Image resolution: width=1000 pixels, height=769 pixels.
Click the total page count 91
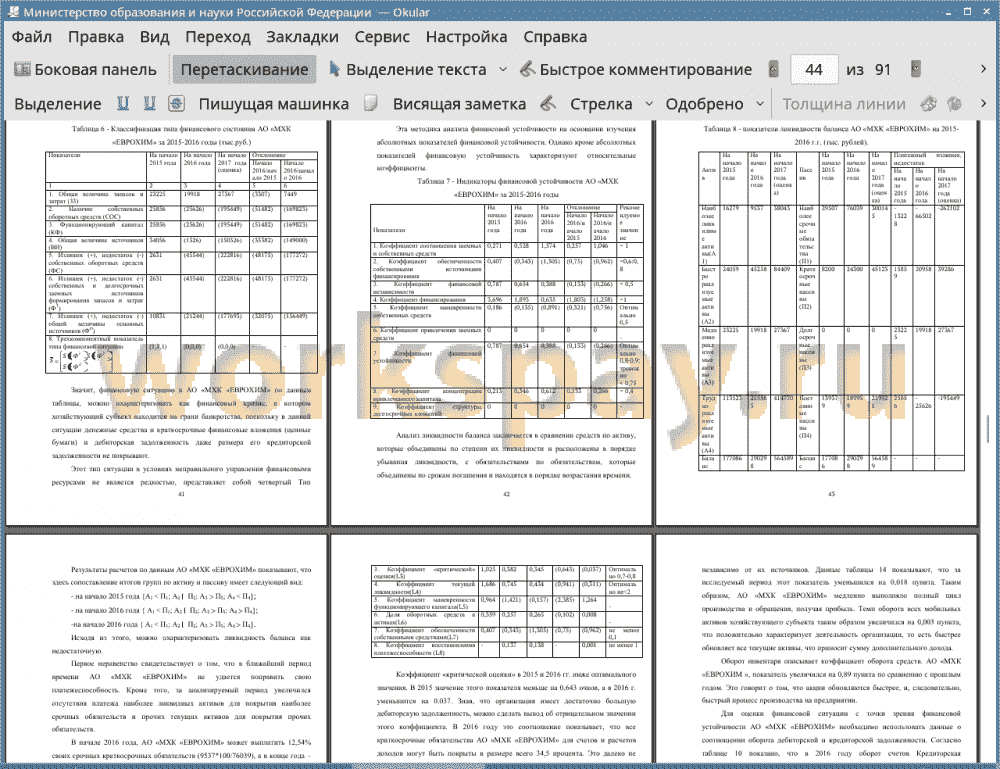click(x=883, y=70)
